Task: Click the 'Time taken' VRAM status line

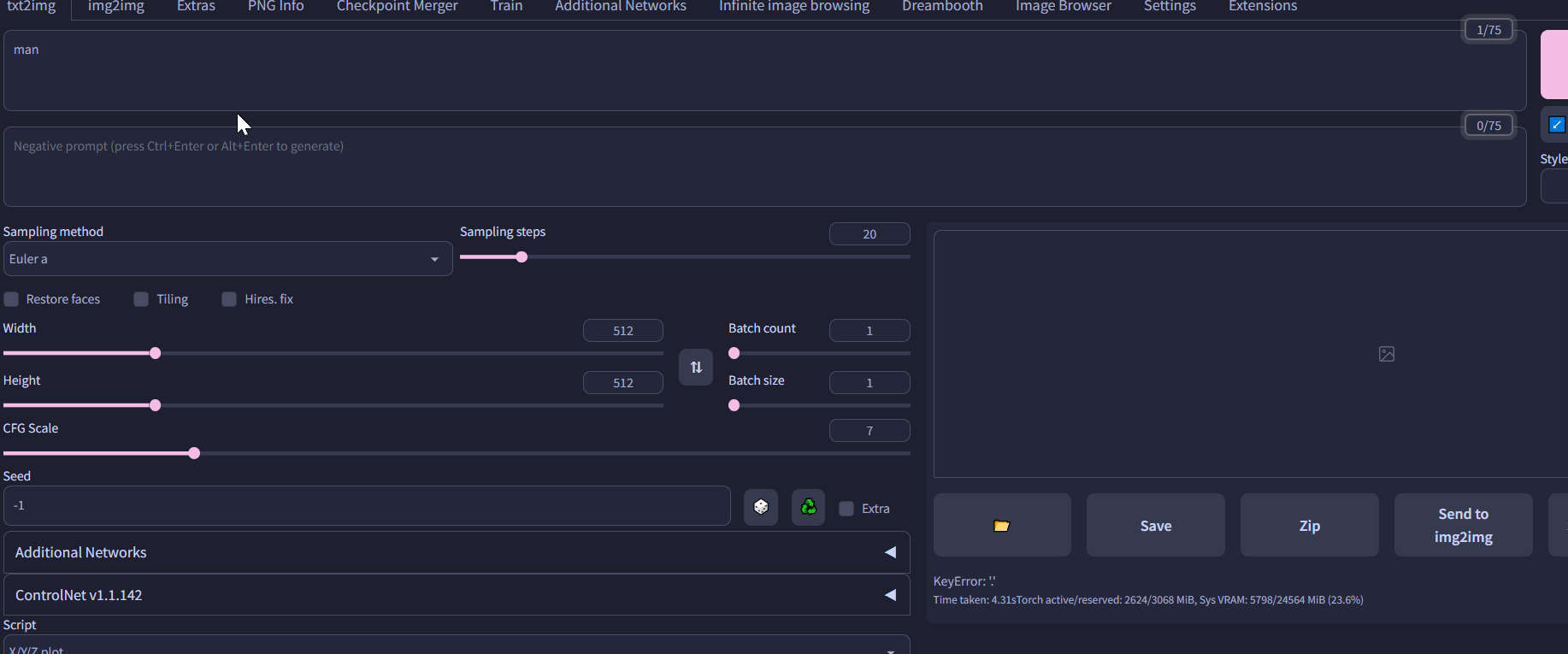Action: (1148, 600)
